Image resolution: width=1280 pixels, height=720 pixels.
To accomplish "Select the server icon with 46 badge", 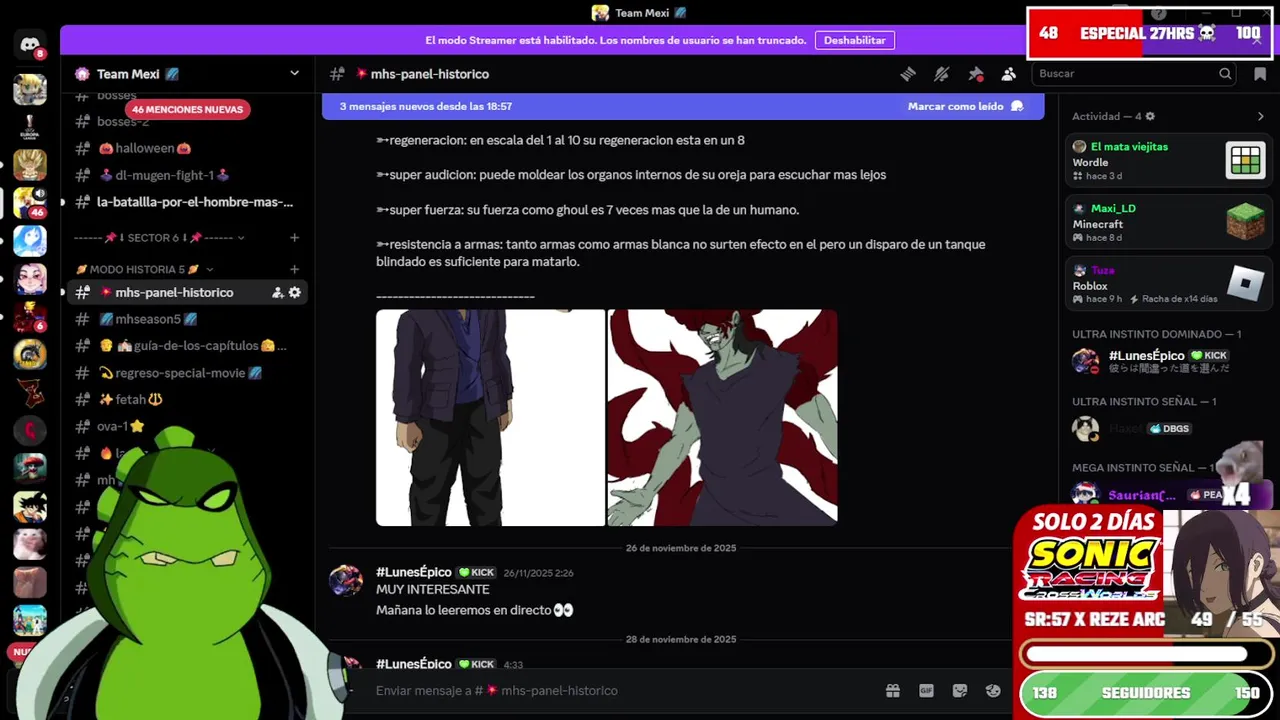I will tap(30, 203).
